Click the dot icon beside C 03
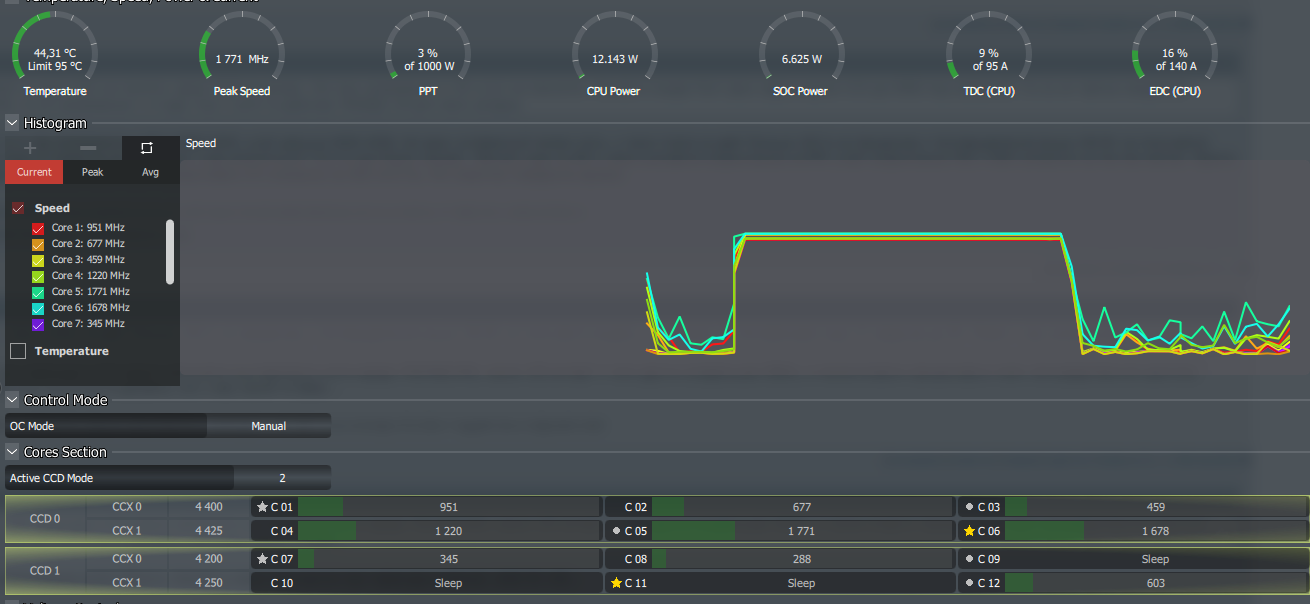The image size is (1310, 604). [969, 507]
